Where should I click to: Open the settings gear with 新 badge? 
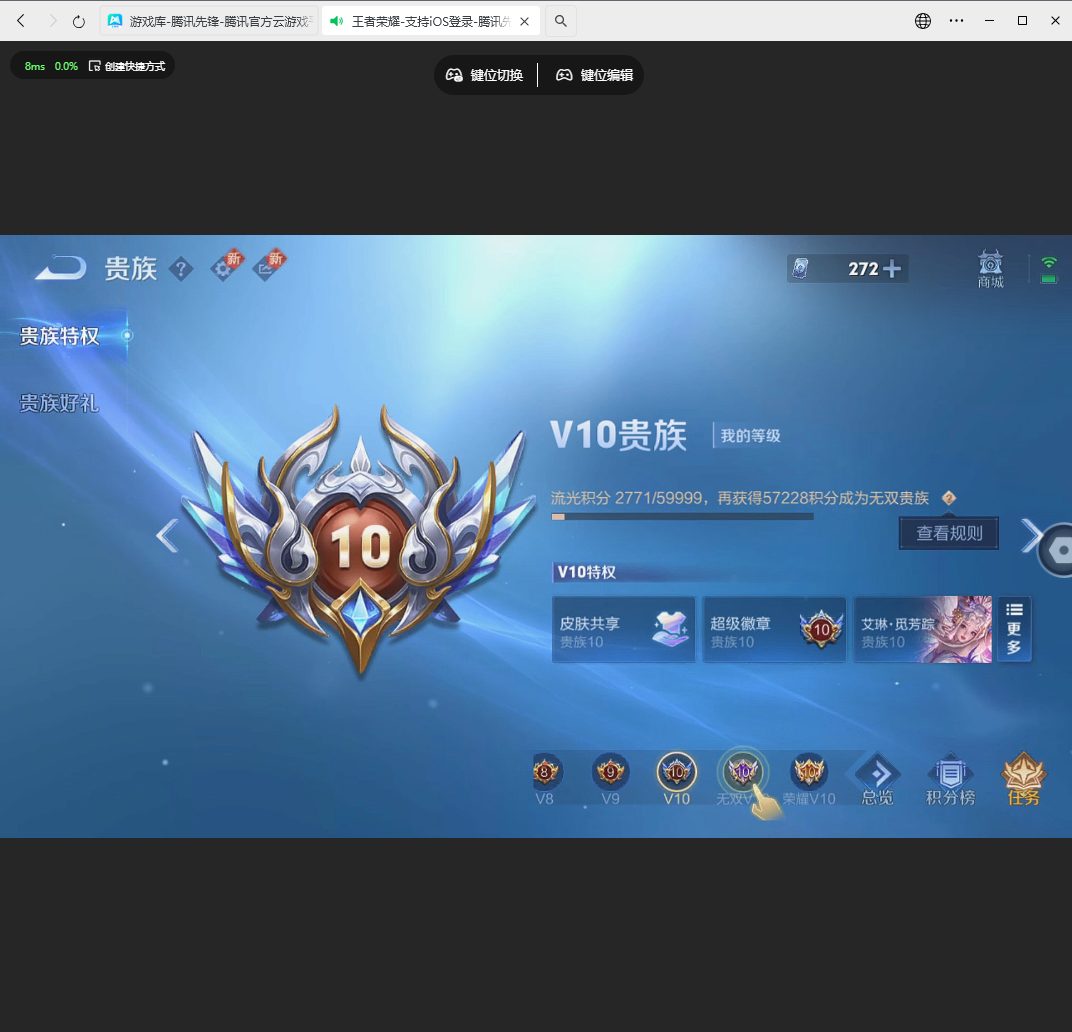point(225,268)
